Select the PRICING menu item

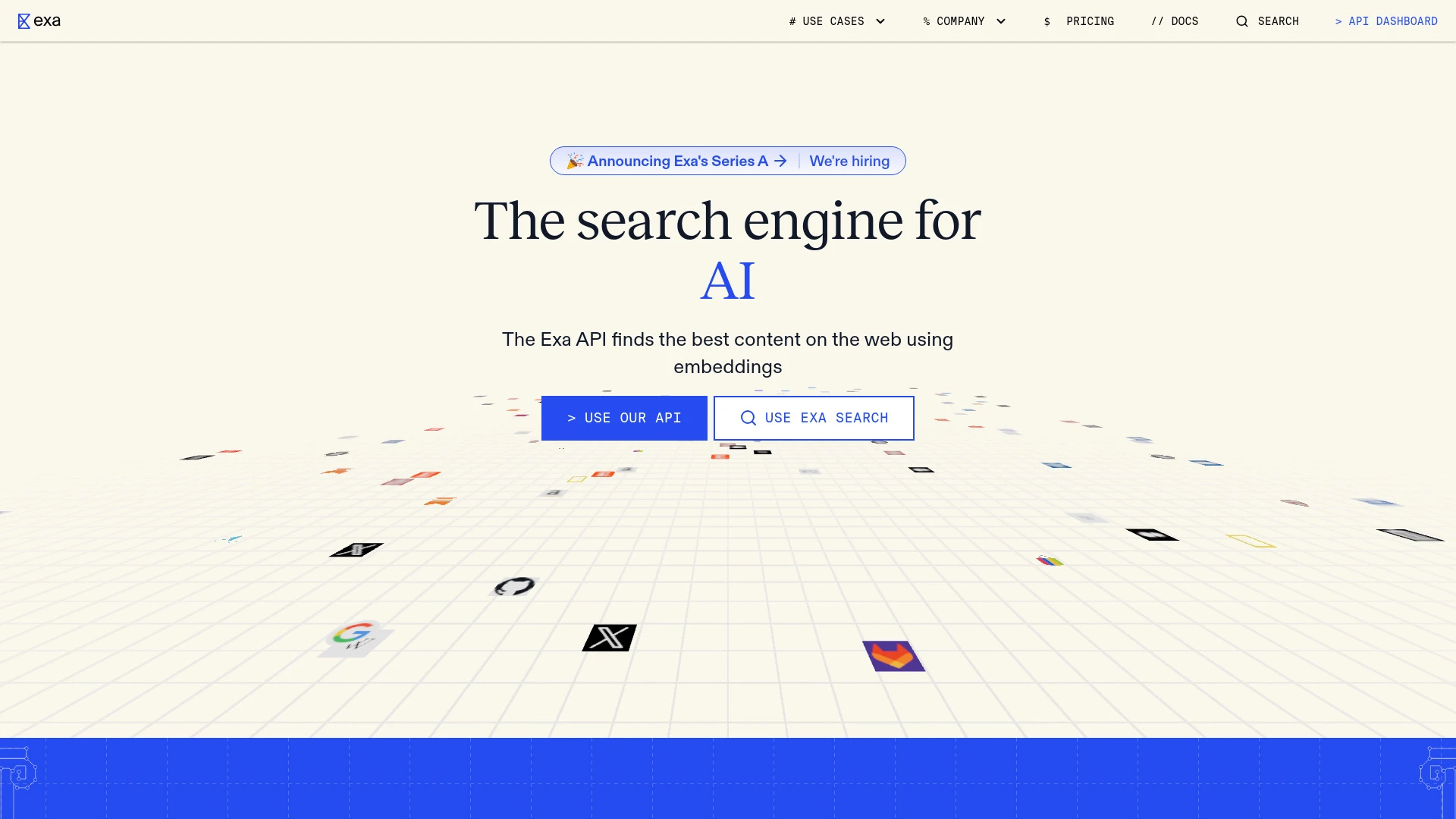click(1079, 21)
